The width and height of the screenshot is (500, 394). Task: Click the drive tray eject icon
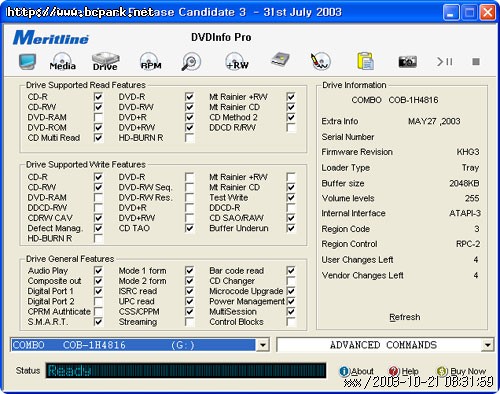click(x=280, y=60)
